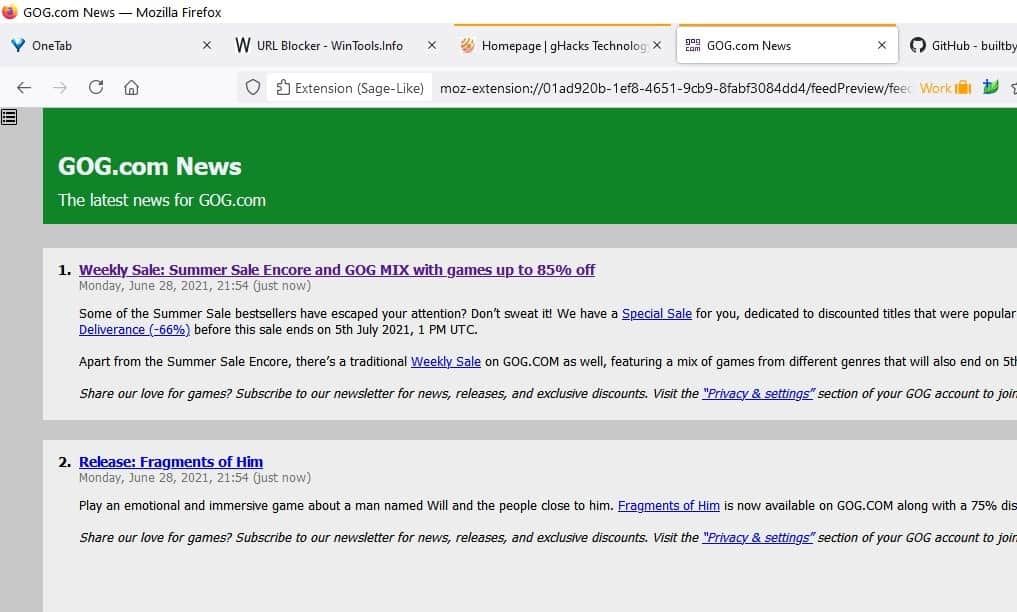Click the Firefox logo in the title bar

point(10,12)
